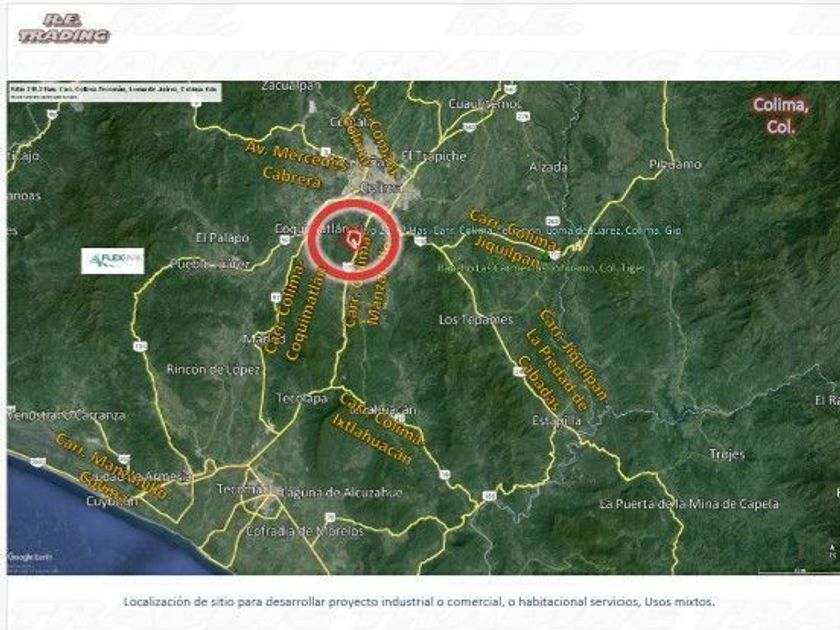This screenshot has width=840, height=630.
Task: Click the 'Trejes' place name
Action: coord(727,454)
